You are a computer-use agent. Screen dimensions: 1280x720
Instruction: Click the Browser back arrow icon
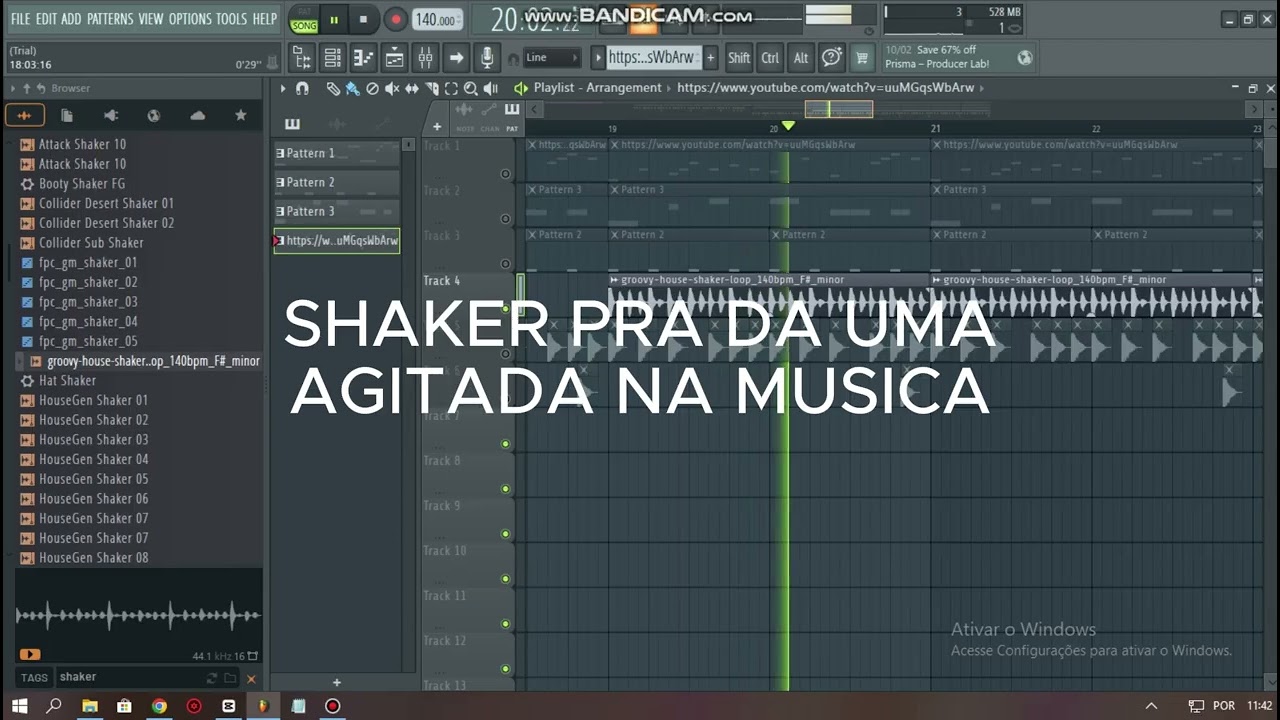point(41,88)
